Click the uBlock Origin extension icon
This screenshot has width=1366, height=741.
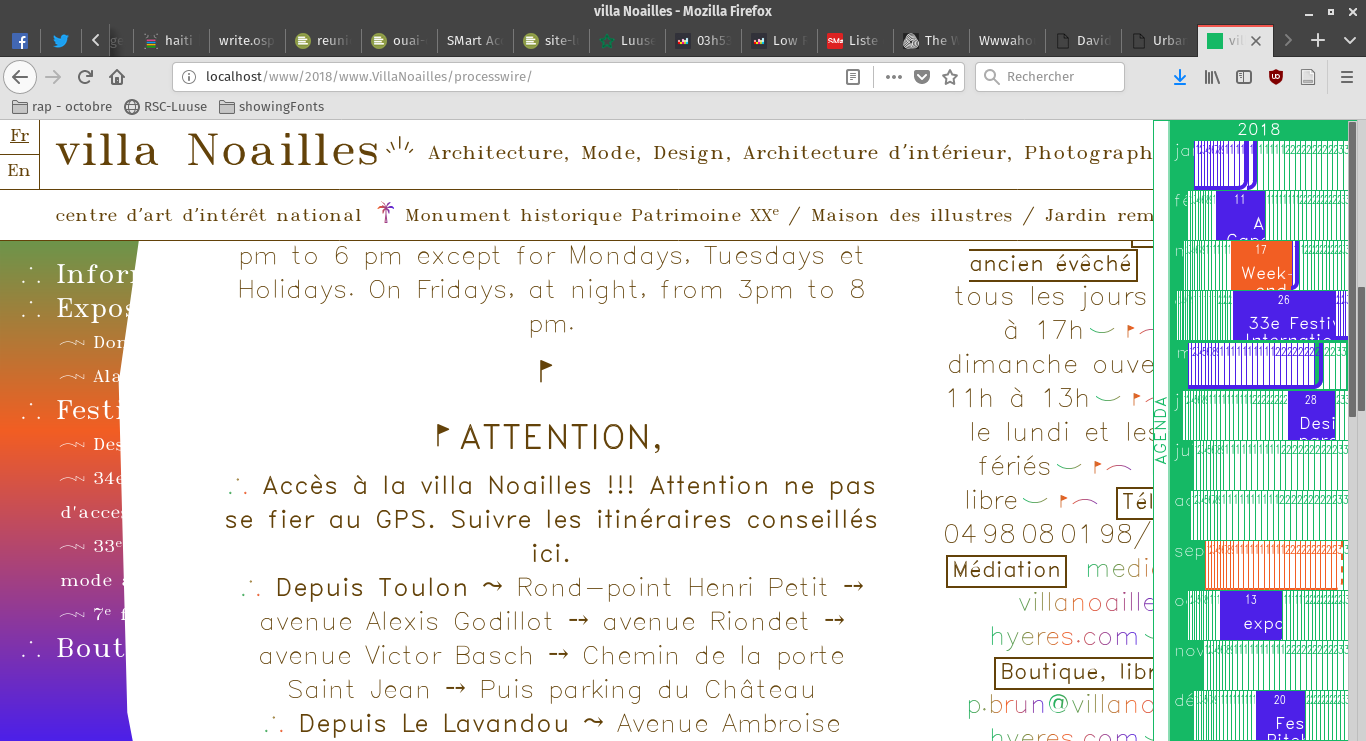tap(1275, 77)
